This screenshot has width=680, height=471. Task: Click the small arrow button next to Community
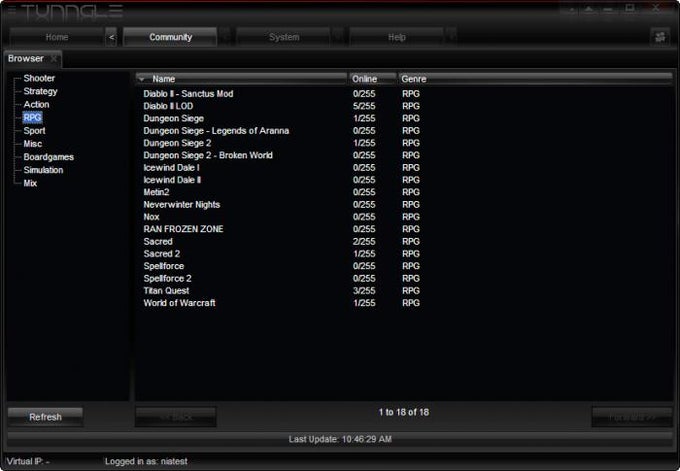225,37
